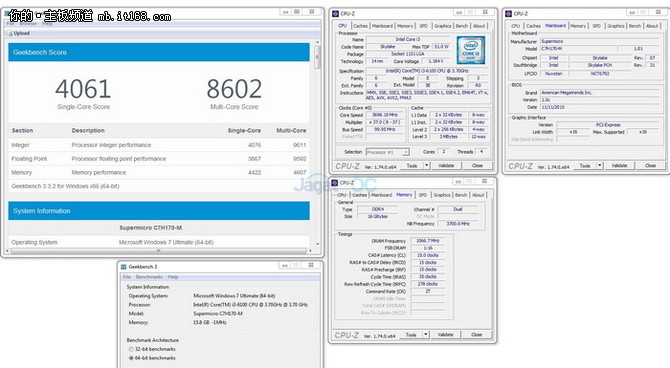The height and width of the screenshot is (368, 670).
Task: Click the Manufacturer field showing Supermicro
Action: point(599,41)
